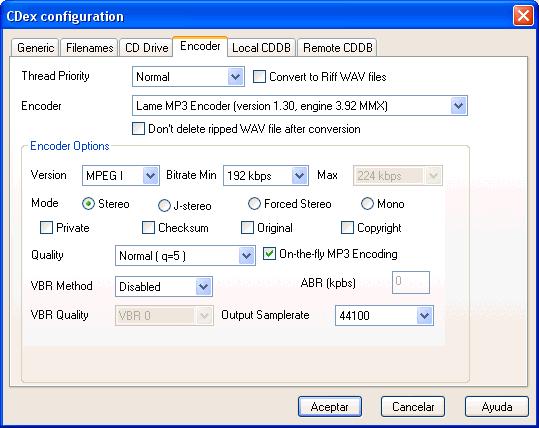Go to Local CDDB tab
The height and width of the screenshot is (428, 539).
261,47
